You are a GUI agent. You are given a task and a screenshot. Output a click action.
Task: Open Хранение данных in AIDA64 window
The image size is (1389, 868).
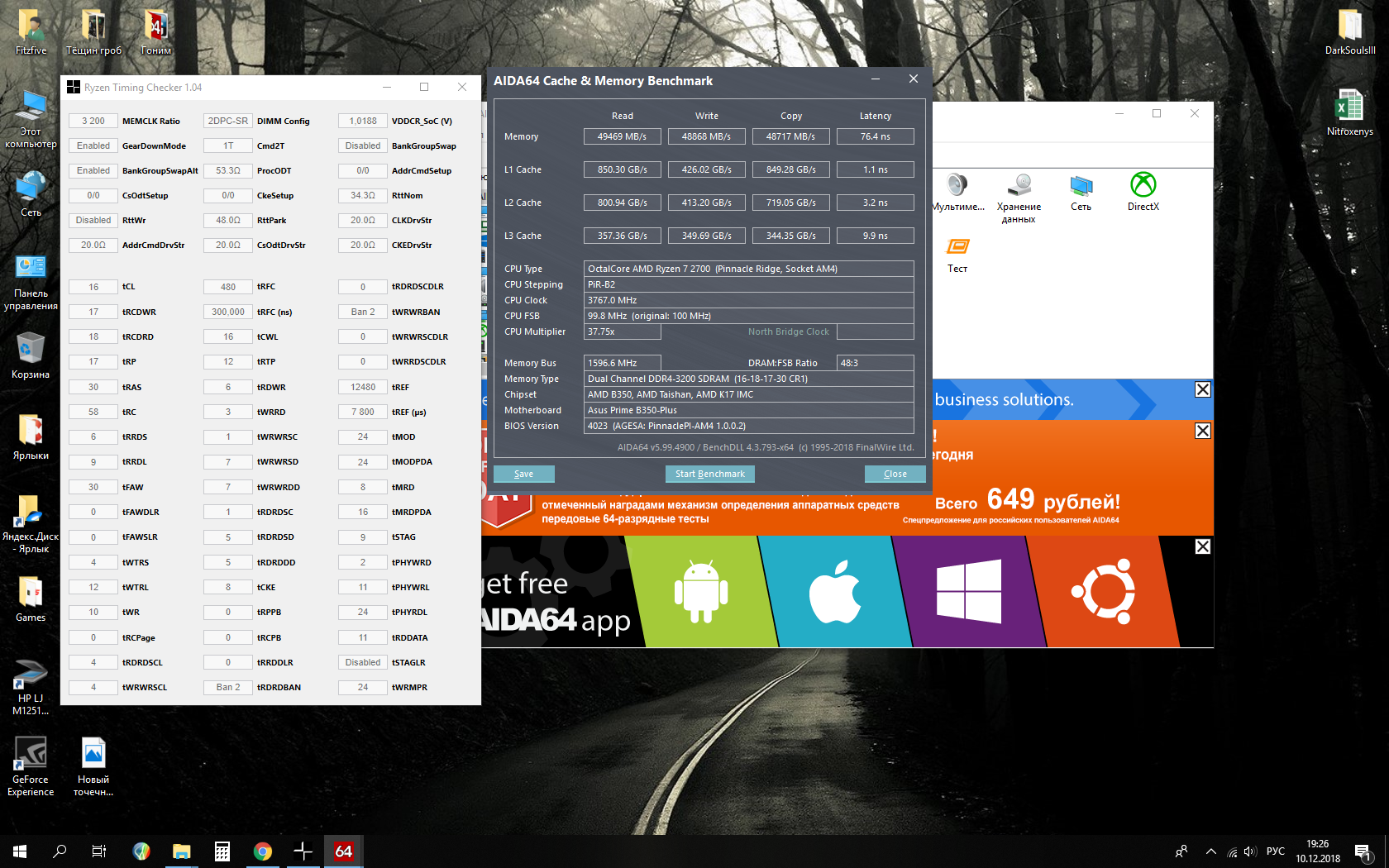(1019, 198)
